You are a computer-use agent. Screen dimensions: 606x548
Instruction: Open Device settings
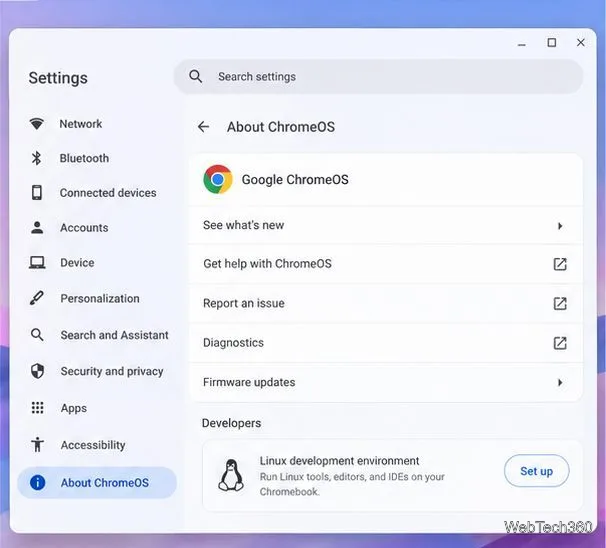tap(97, 263)
